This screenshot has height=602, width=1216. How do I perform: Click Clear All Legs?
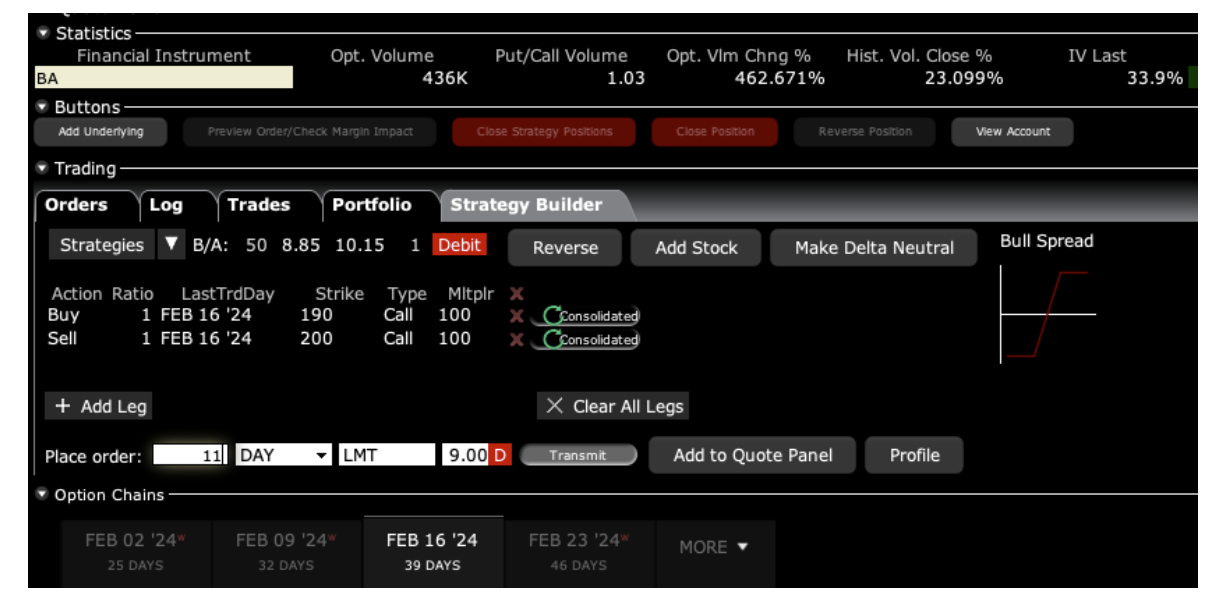pyautogui.click(x=614, y=406)
